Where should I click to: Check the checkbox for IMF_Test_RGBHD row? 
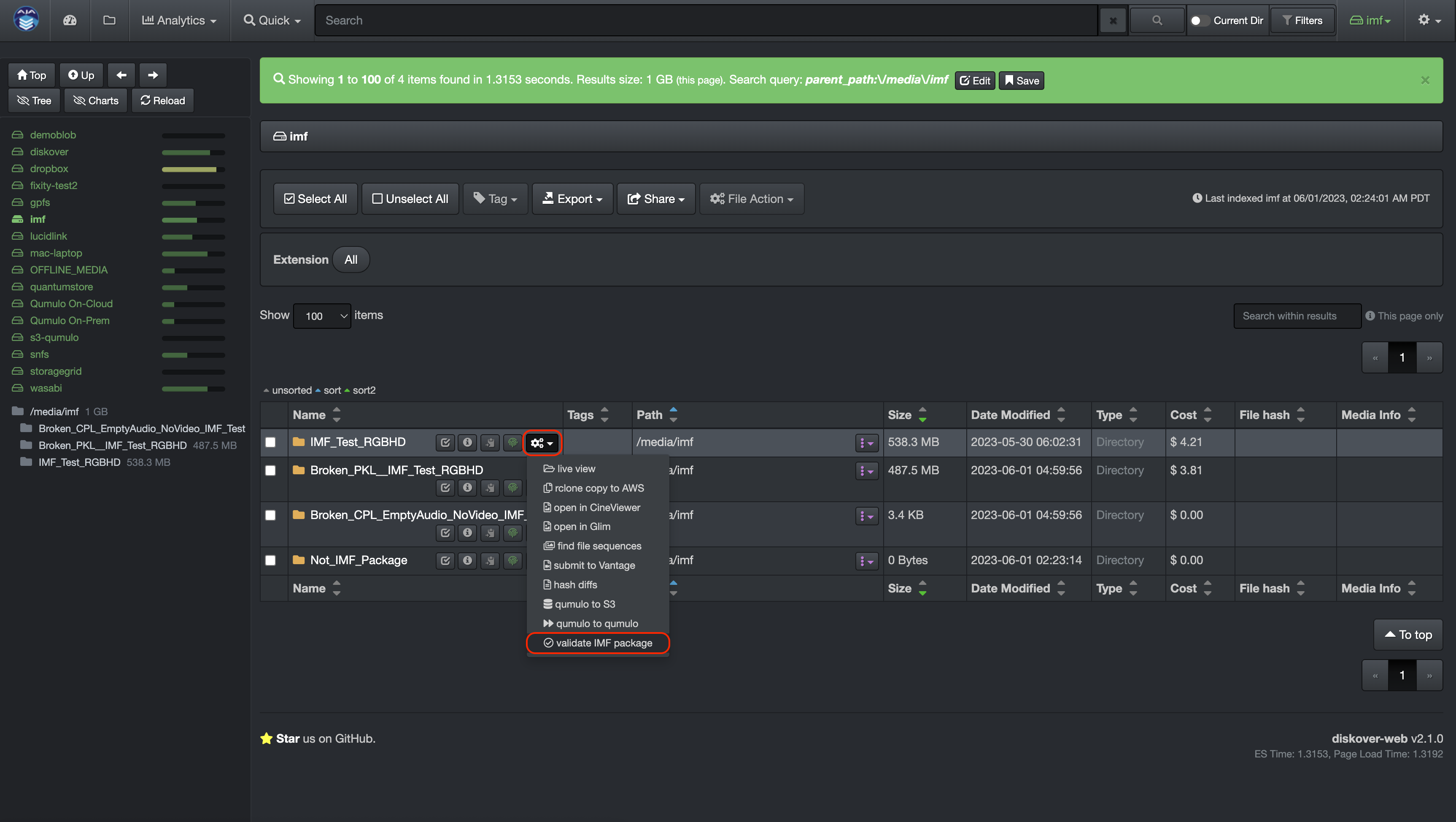pyautogui.click(x=270, y=443)
